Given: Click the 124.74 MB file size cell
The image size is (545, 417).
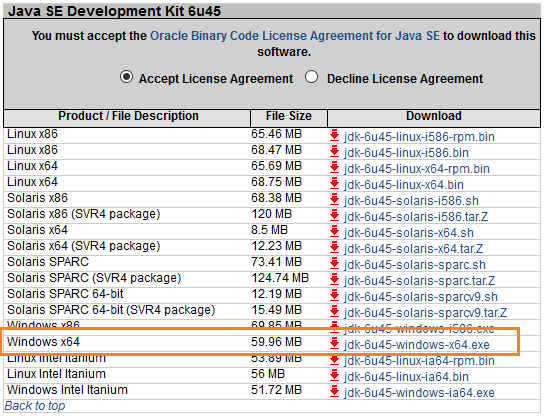Looking at the screenshot, I should [280, 278].
